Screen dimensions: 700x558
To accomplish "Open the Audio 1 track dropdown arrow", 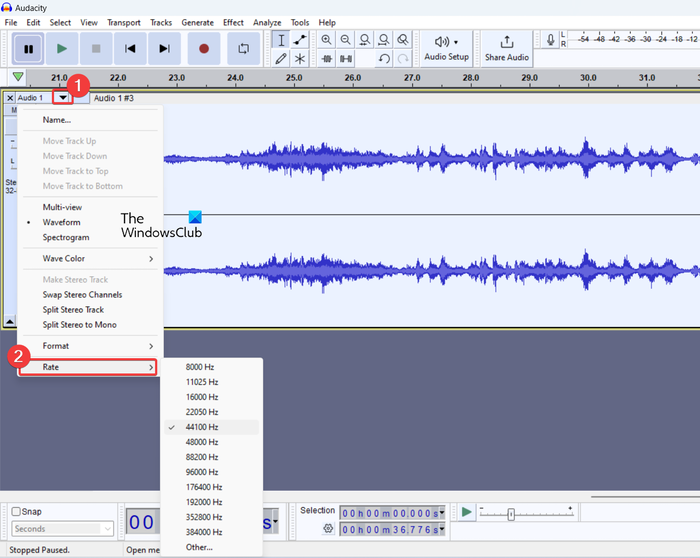I will 63,98.
